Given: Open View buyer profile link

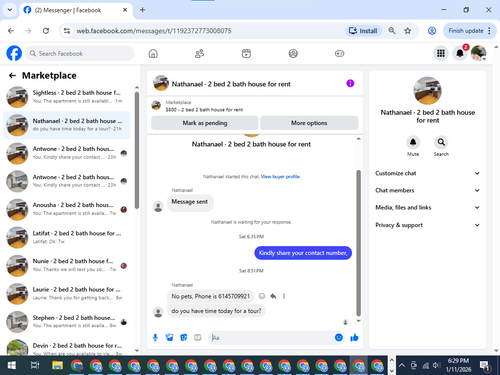Looking at the screenshot, I should click(x=280, y=177).
